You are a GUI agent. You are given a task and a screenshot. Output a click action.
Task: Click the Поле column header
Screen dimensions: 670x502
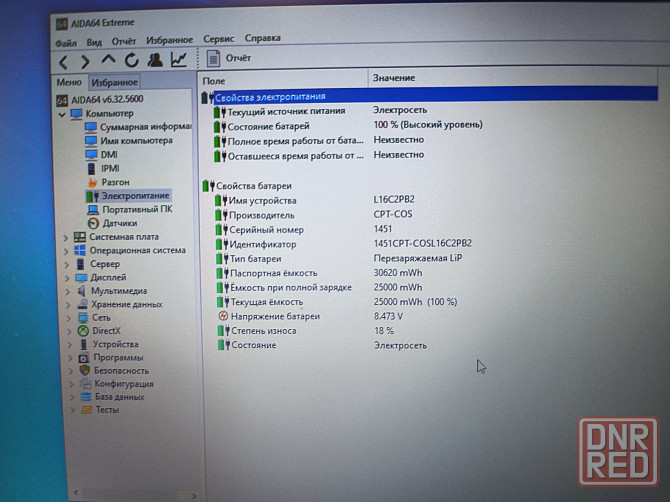pyautogui.click(x=283, y=80)
